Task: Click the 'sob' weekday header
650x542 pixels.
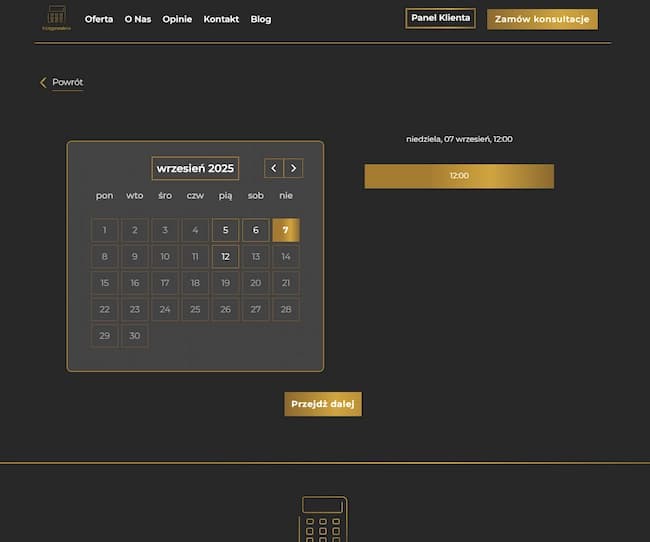Action: tap(256, 196)
